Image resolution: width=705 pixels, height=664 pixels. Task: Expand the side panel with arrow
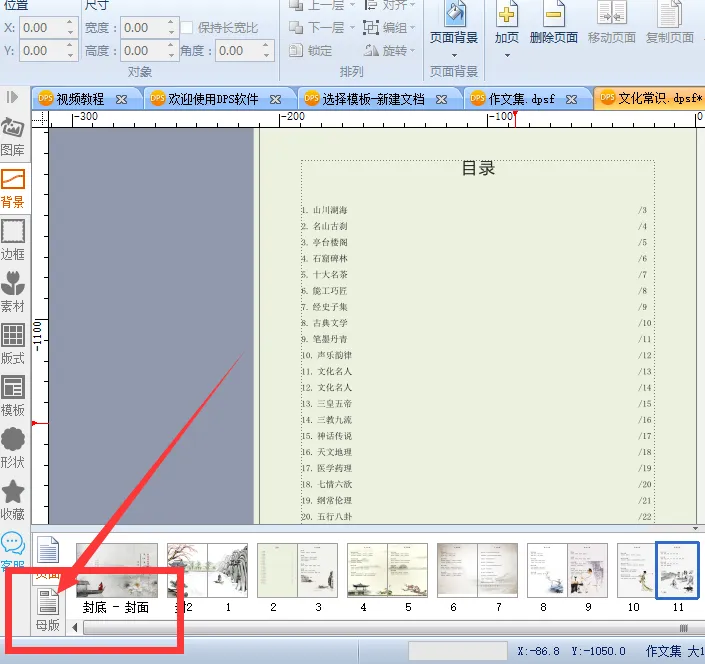[x=13, y=97]
